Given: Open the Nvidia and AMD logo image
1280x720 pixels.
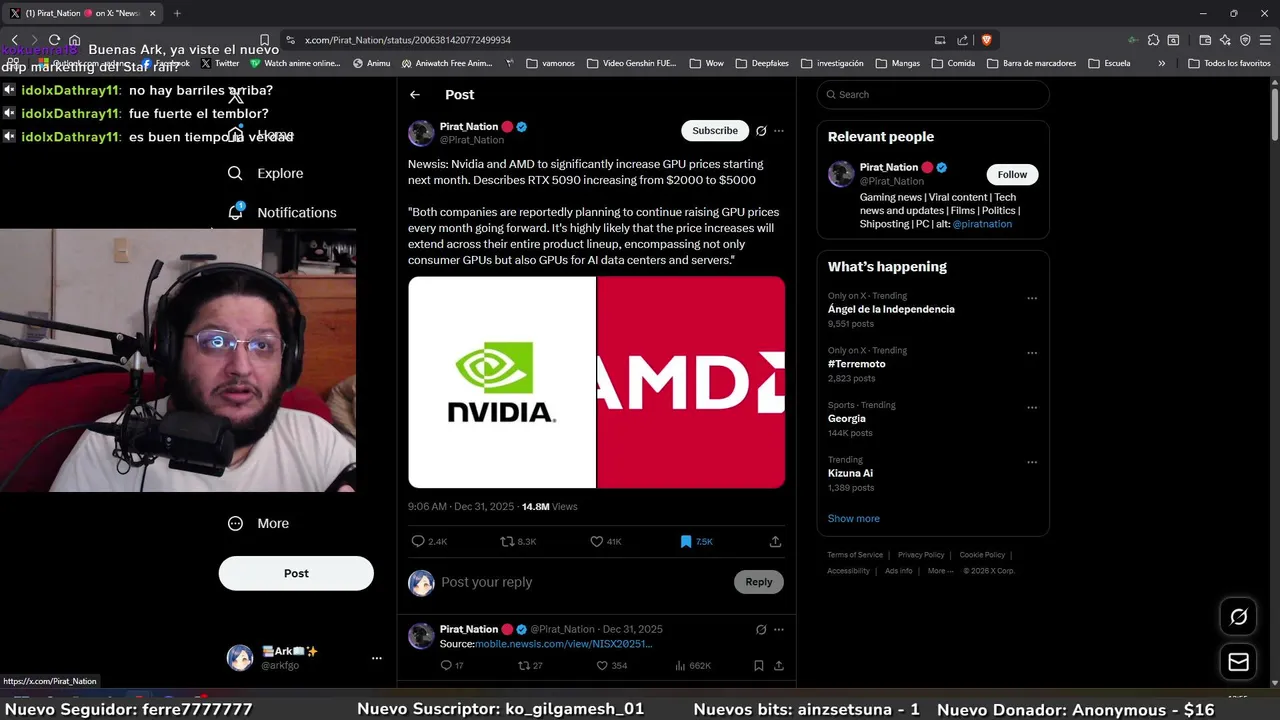Looking at the screenshot, I should pyautogui.click(x=596, y=382).
